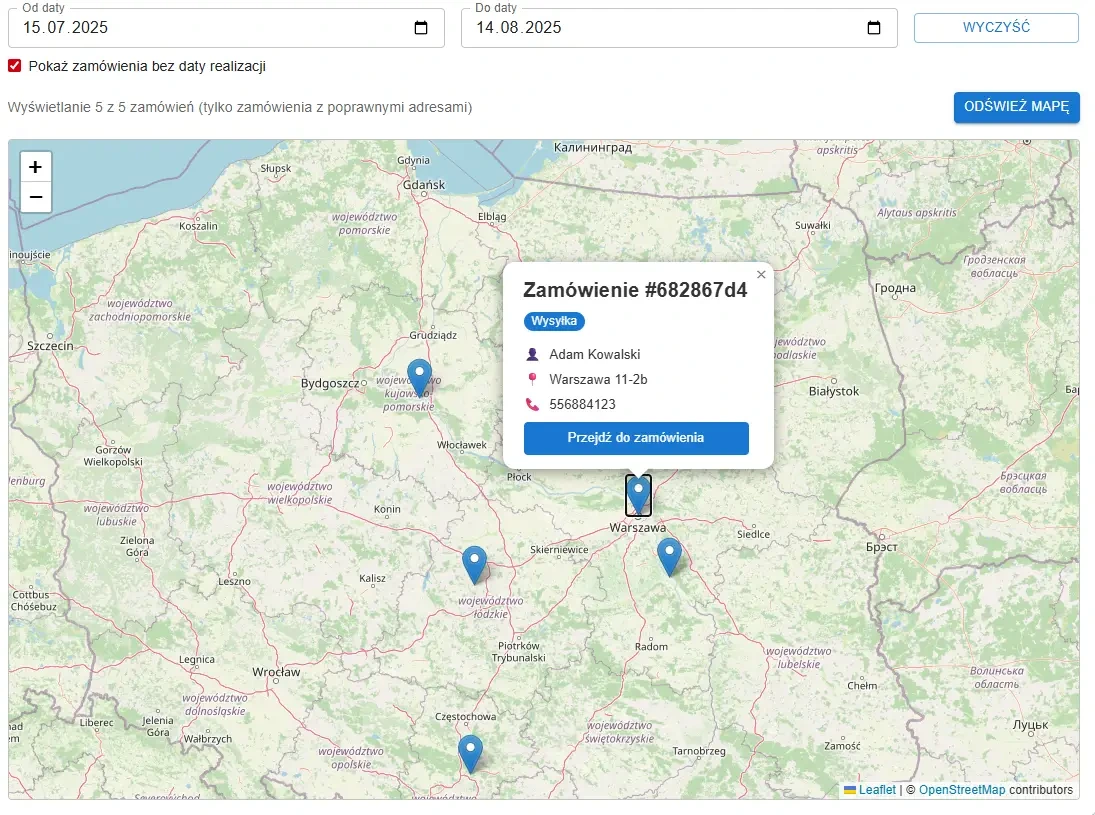Click Przejdź do zamówienia button

[x=635, y=438]
